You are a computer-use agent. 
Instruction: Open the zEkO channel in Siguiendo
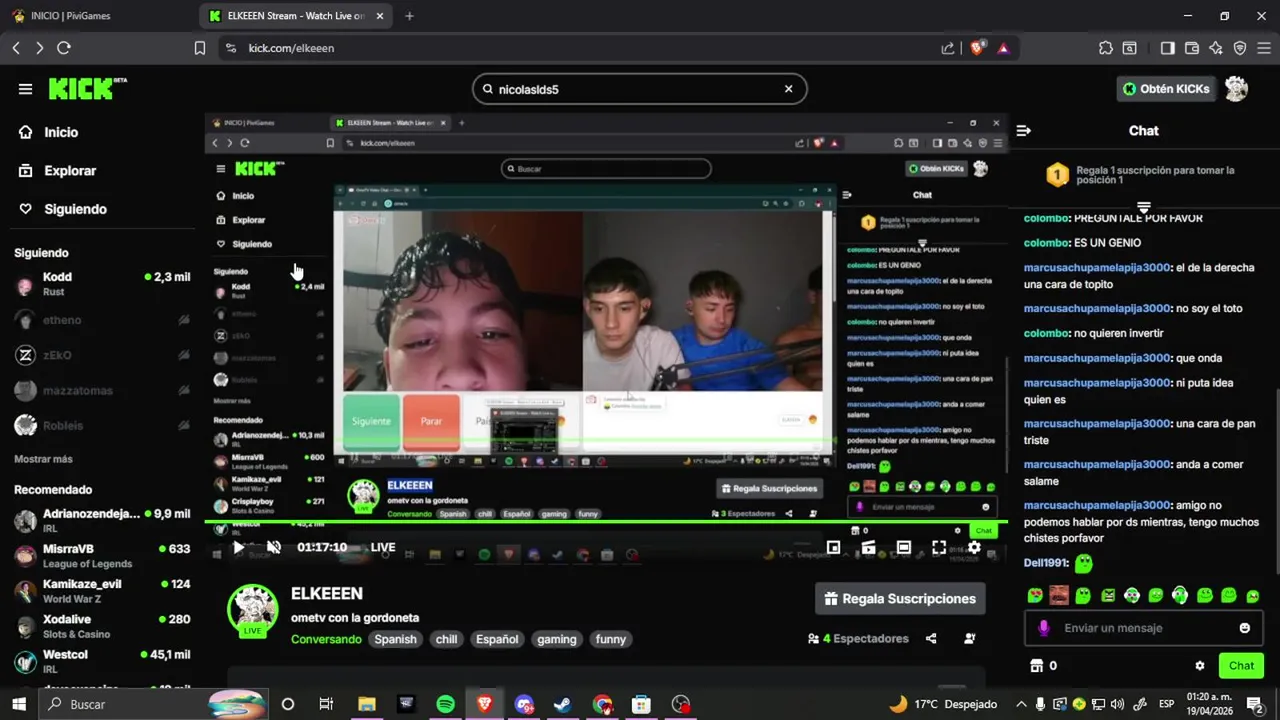coord(101,355)
